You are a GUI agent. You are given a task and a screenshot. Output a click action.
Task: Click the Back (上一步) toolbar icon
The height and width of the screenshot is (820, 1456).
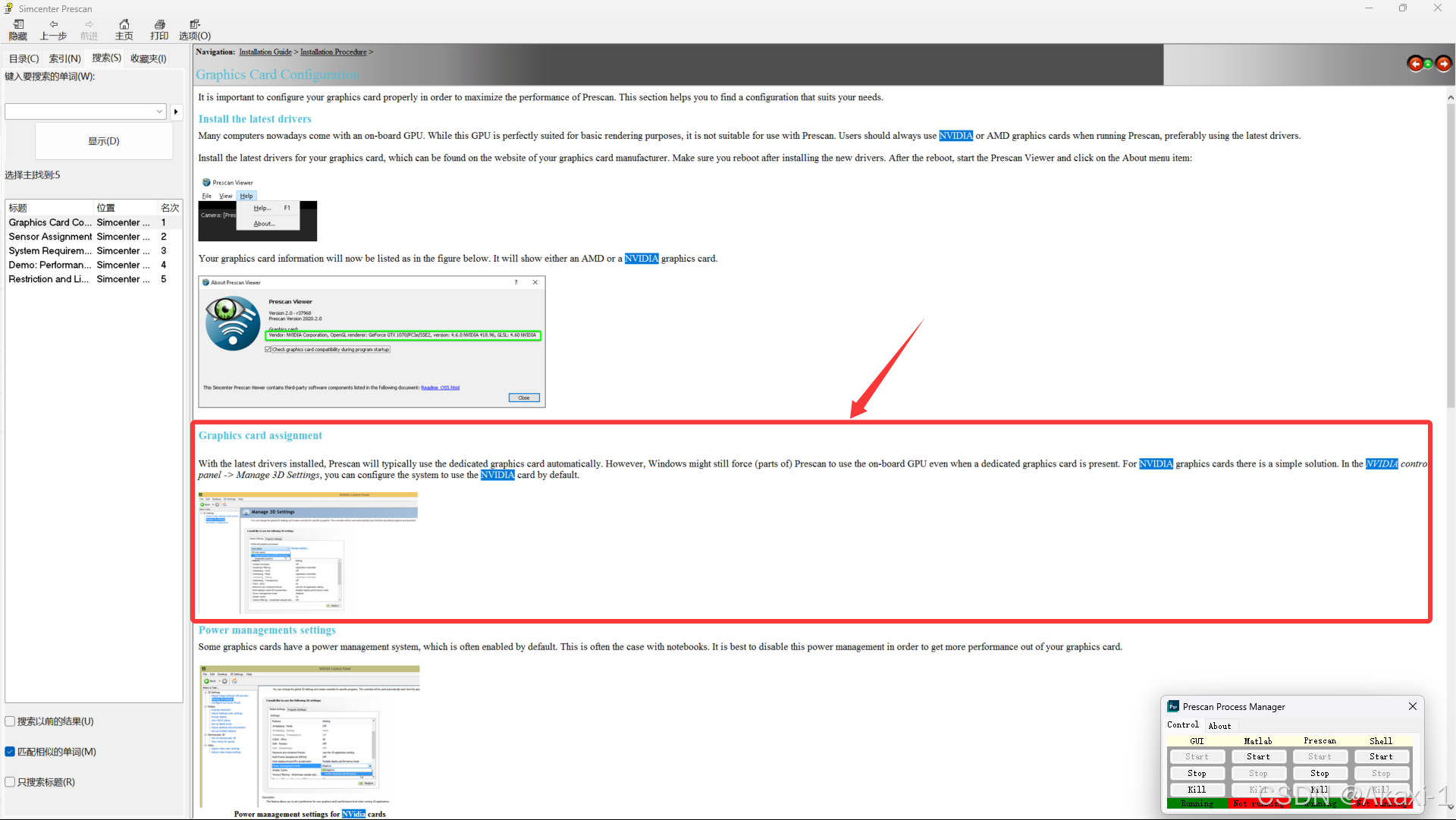click(53, 30)
